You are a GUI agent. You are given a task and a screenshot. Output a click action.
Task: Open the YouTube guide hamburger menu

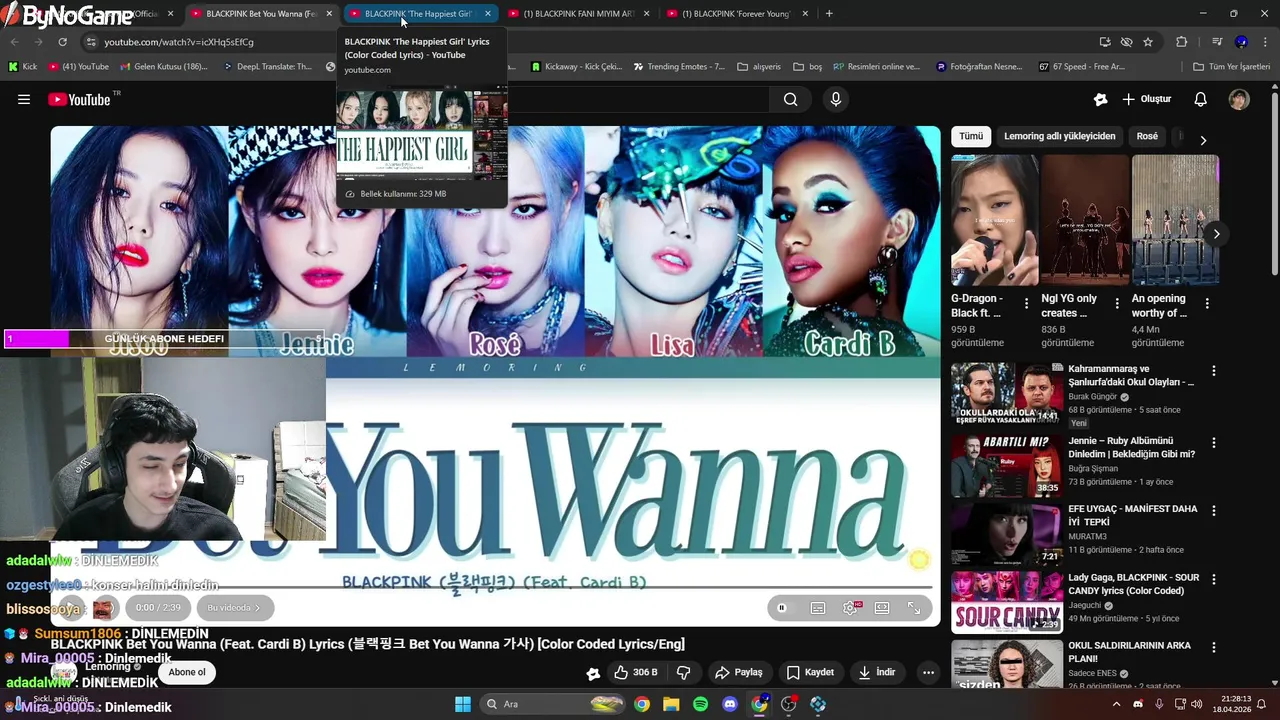[24, 99]
